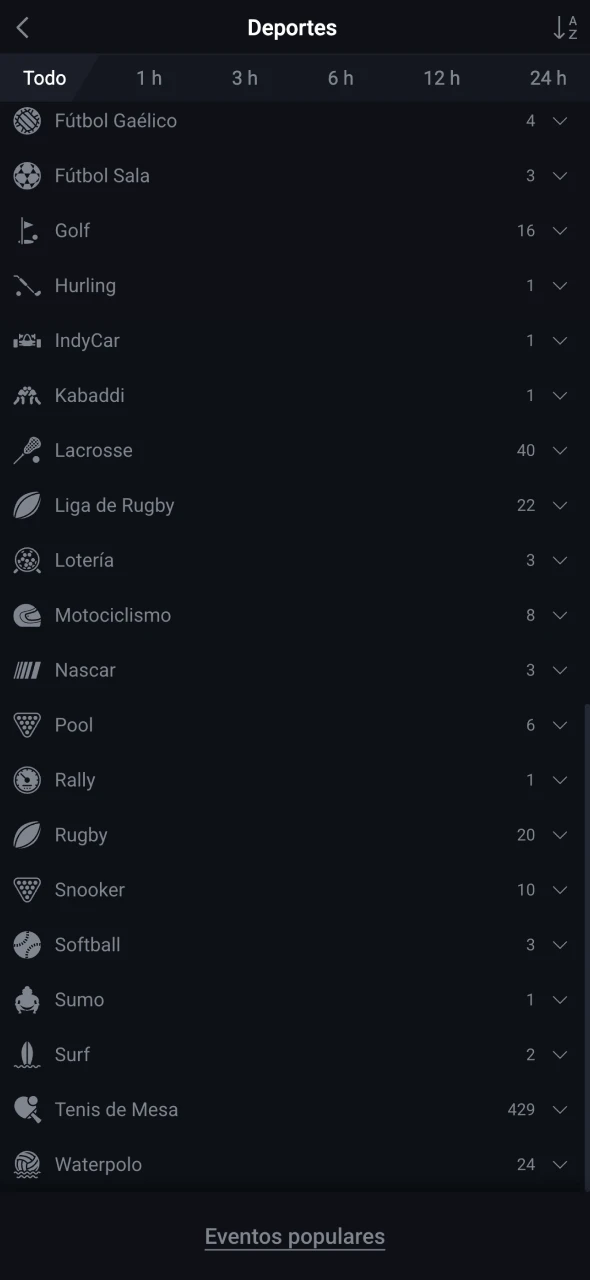
Task: Select the Pool rack icon
Action: tap(27, 726)
